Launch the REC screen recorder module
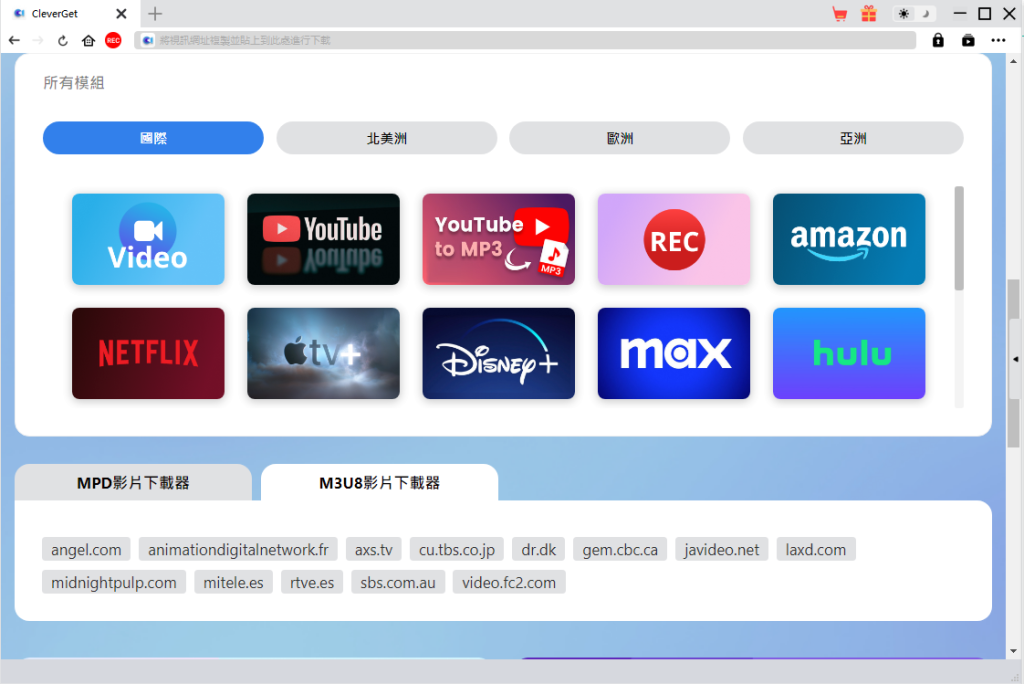The height and width of the screenshot is (684, 1024). (x=673, y=239)
